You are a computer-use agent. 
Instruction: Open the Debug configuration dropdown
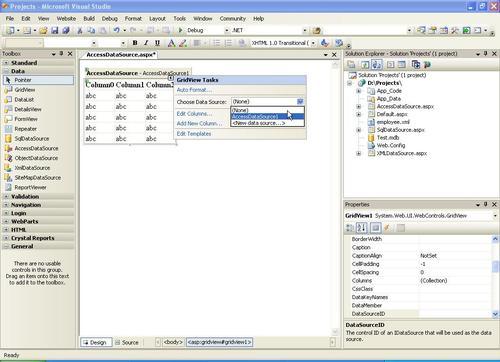[227, 30]
